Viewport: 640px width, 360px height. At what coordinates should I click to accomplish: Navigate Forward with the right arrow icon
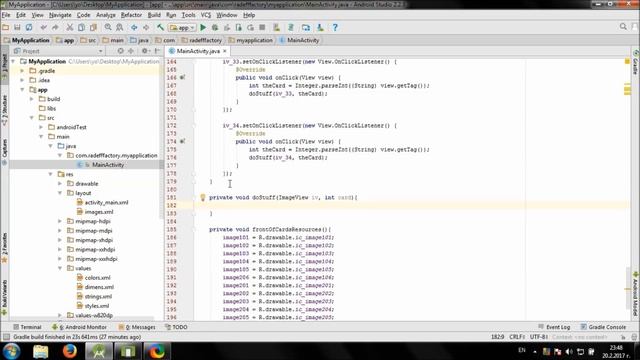pyautogui.click(x=146, y=27)
